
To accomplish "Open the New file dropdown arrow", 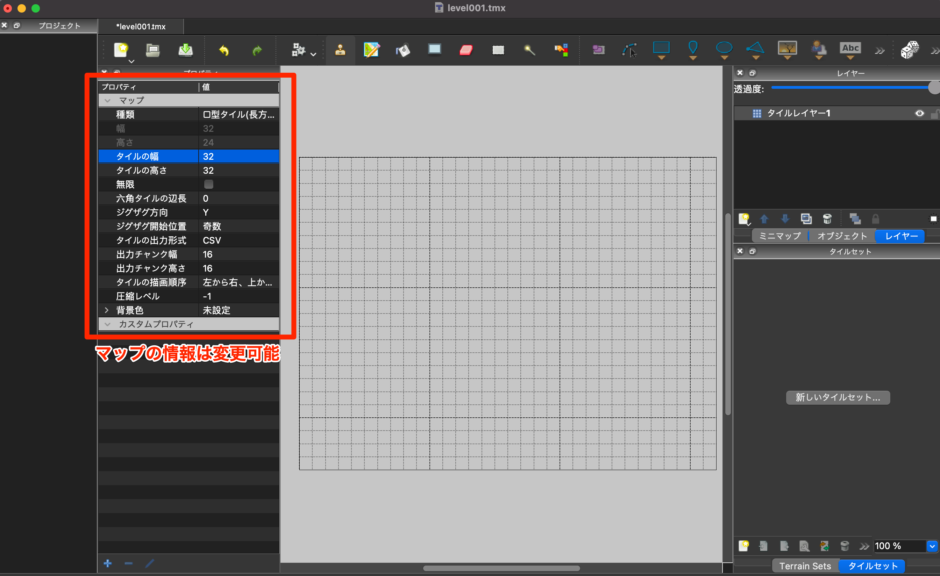I will [131, 61].
